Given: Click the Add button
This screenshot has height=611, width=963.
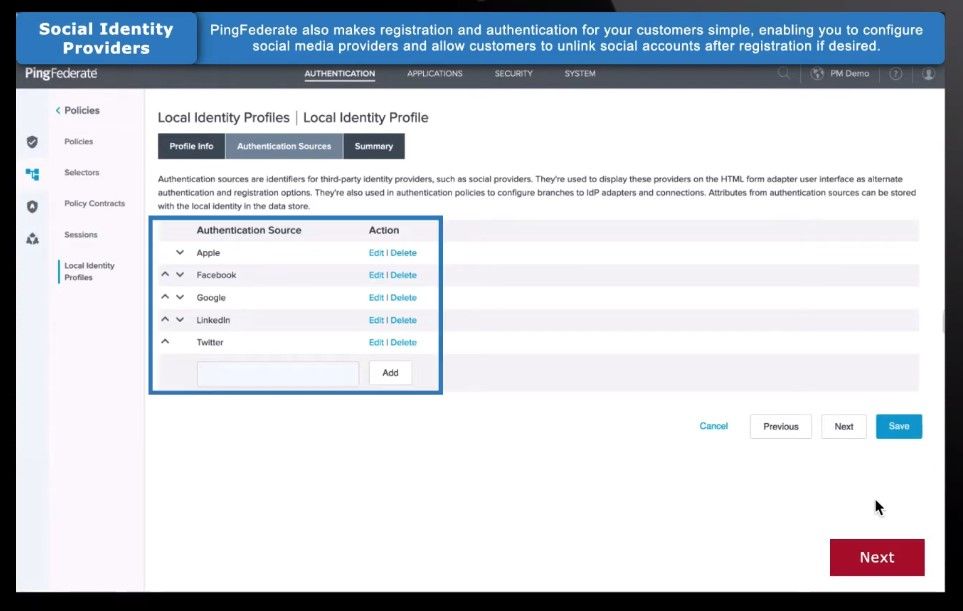Looking at the screenshot, I should 391,373.
